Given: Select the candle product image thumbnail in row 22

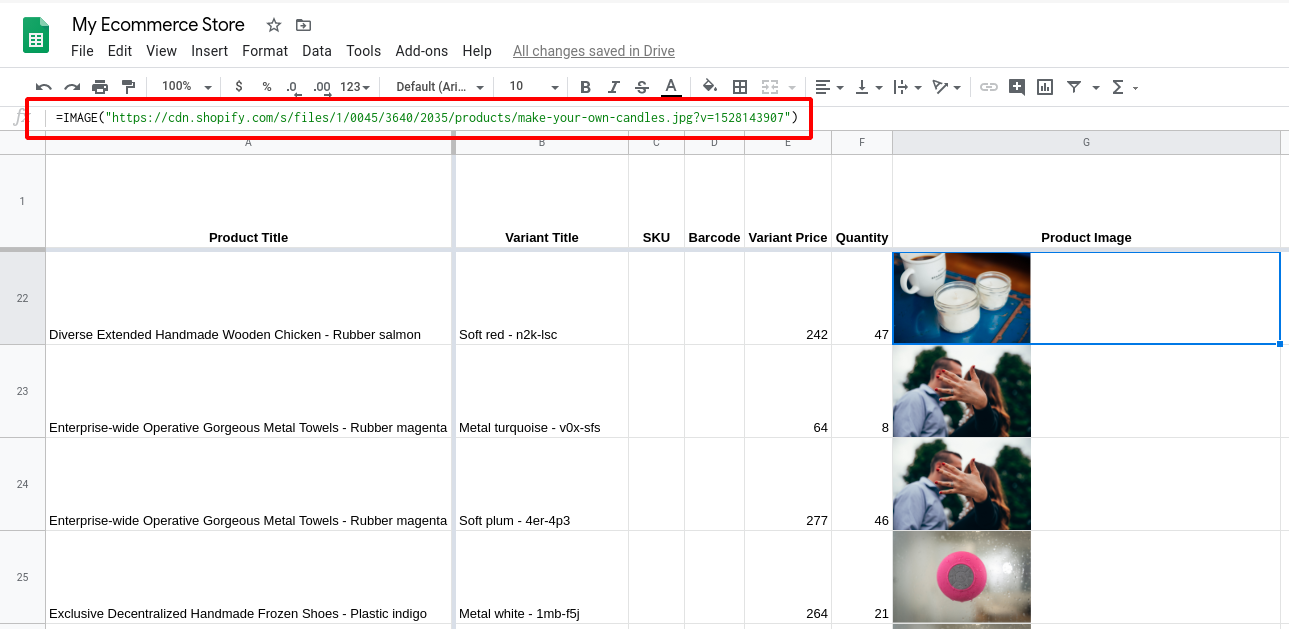Looking at the screenshot, I should (961, 298).
